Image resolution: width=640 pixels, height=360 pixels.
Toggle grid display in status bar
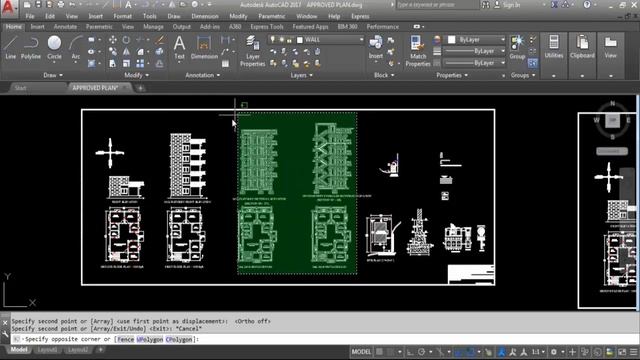click(x=380, y=352)
